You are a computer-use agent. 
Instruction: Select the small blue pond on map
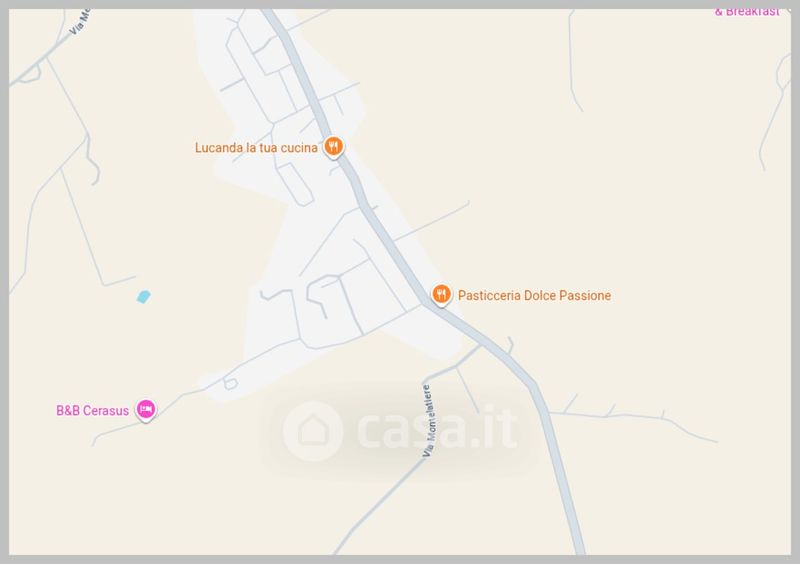click(x=143, y=297)
